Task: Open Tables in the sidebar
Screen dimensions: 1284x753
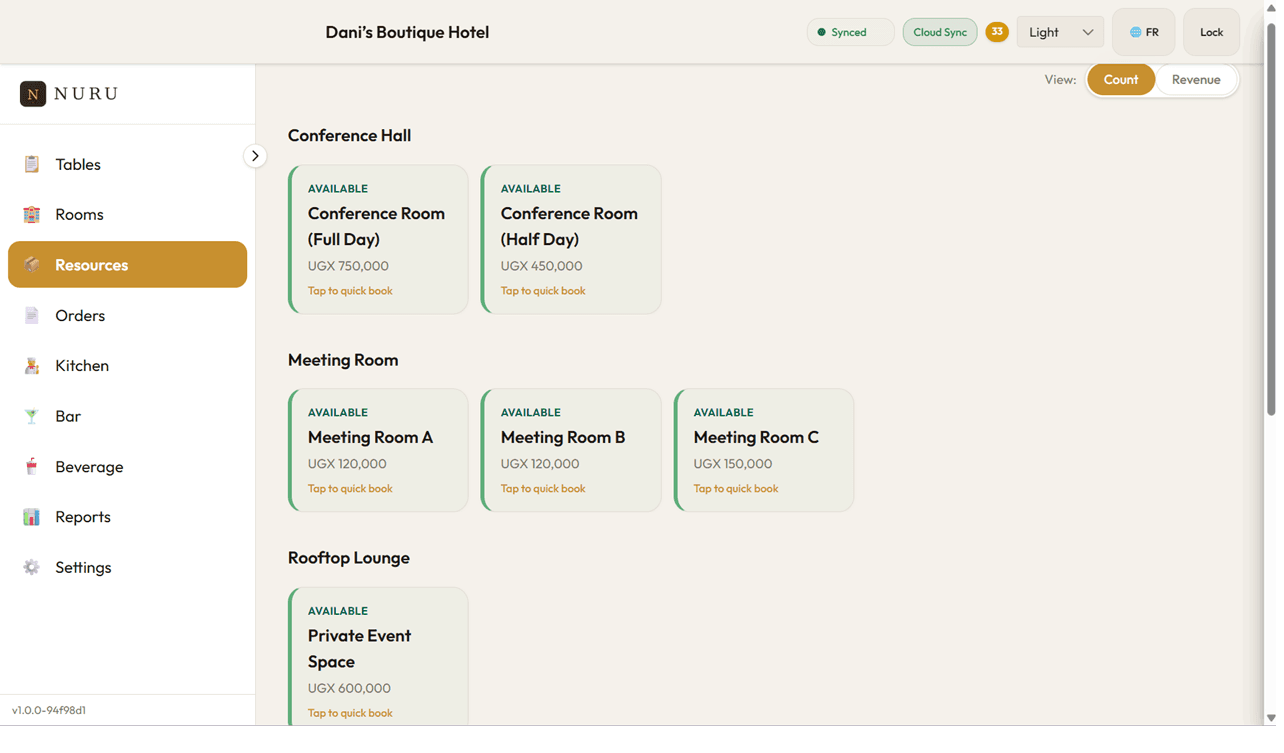Action: [x=127, y=164]
